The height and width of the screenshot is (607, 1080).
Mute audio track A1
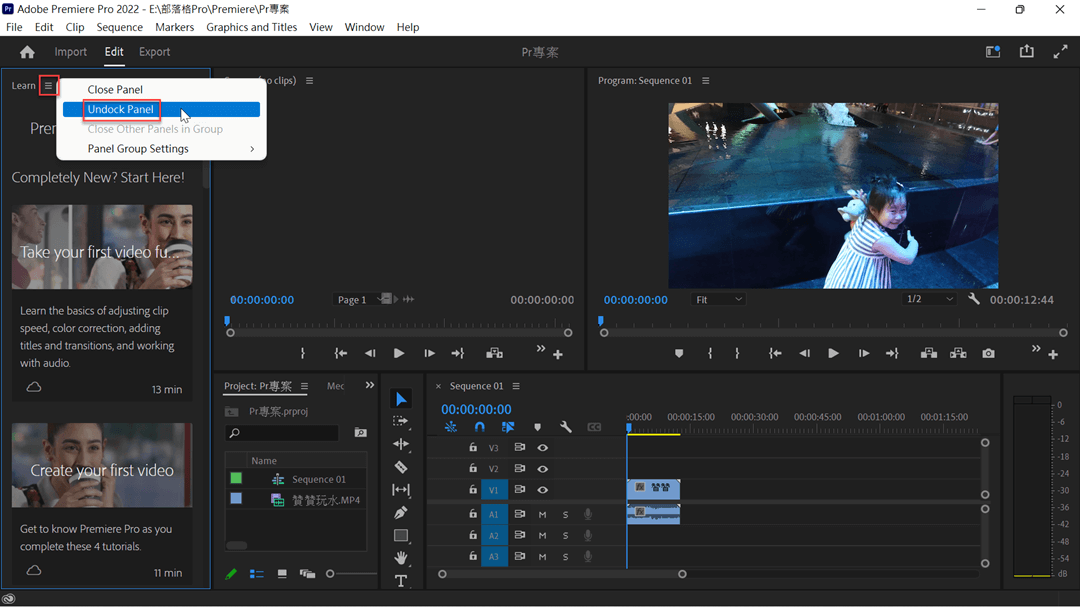543,515
